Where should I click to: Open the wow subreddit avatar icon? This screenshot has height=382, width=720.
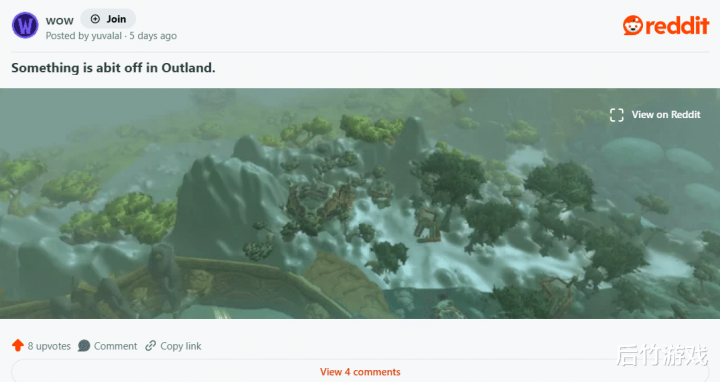pyautogui.click(x=25, y=25)
